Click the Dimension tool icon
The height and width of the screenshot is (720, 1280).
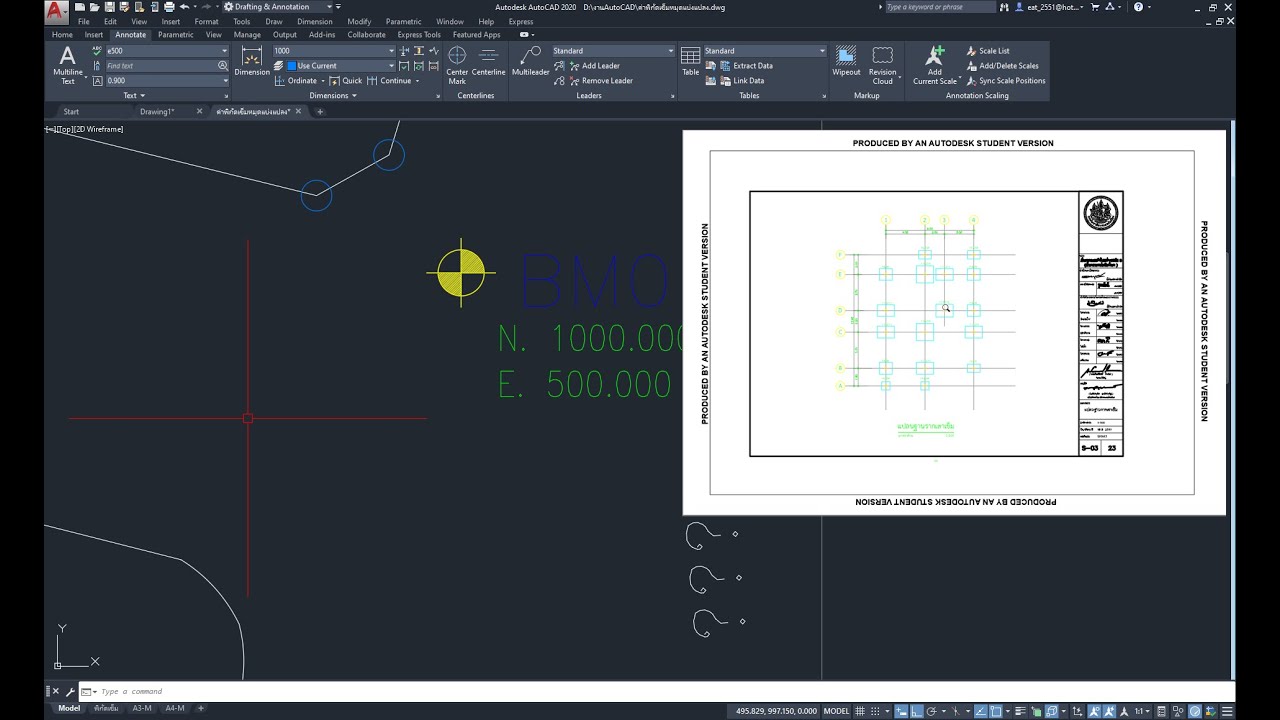(x=252, y=61)
